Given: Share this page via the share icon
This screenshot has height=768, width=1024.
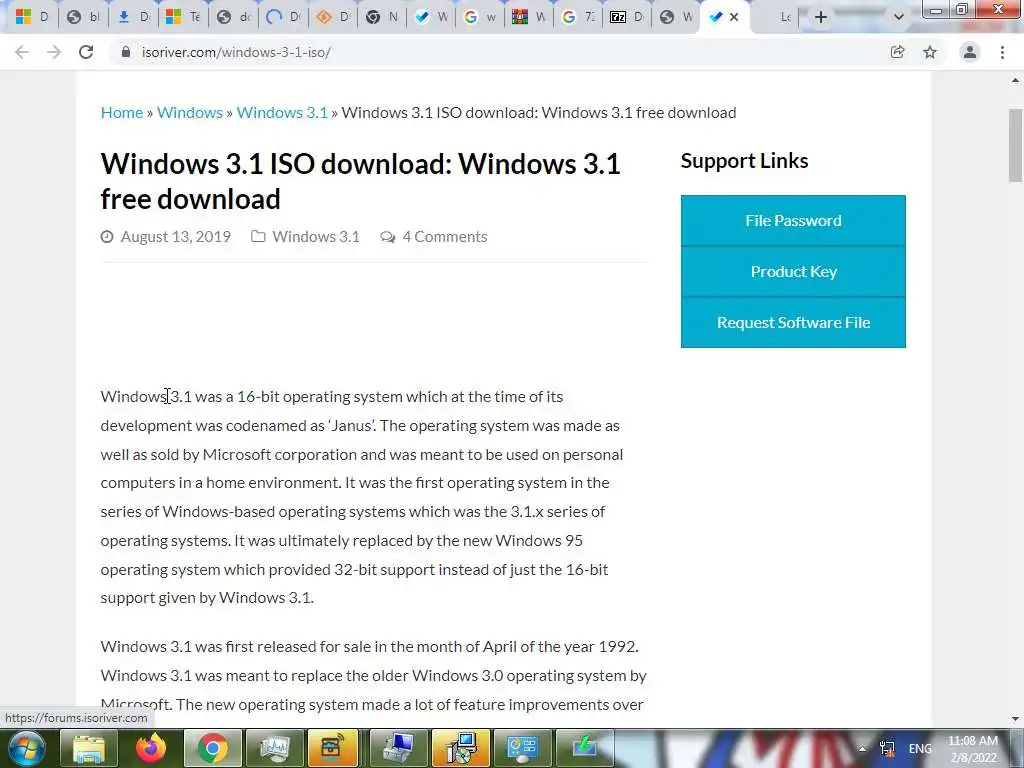Looking at the screenshot, I should (x=898, y=52).
